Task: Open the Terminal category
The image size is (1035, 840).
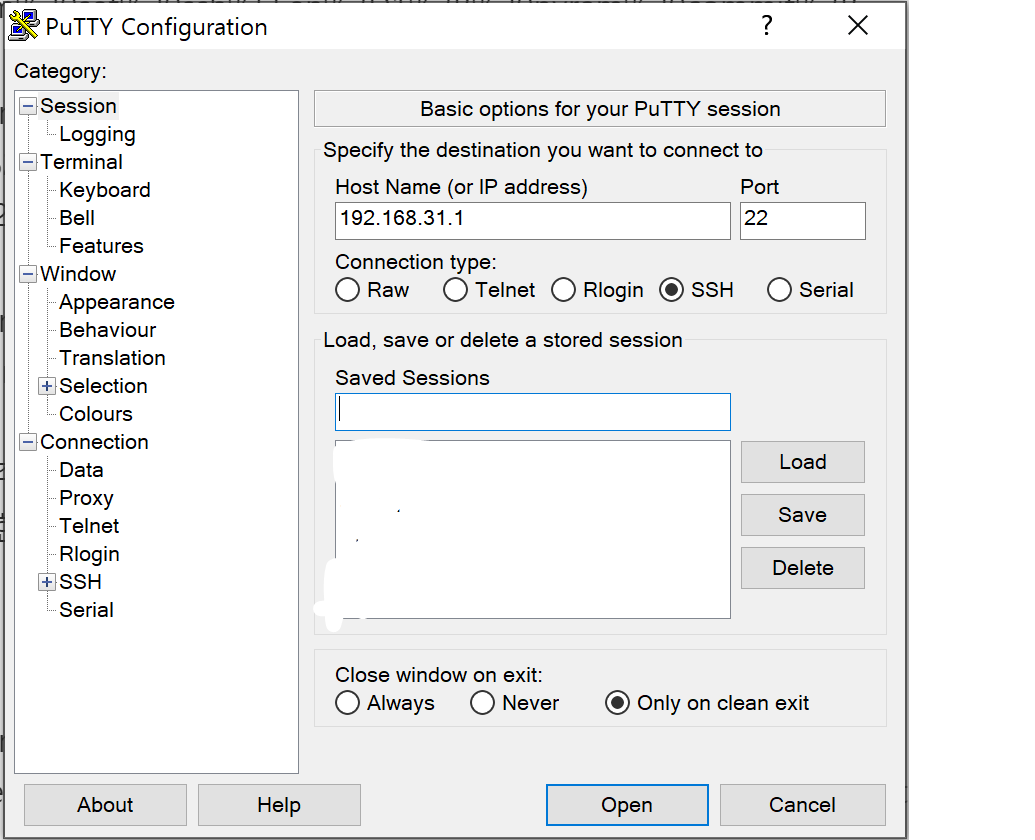Action: pyautogui.click(x=81, y=162)
